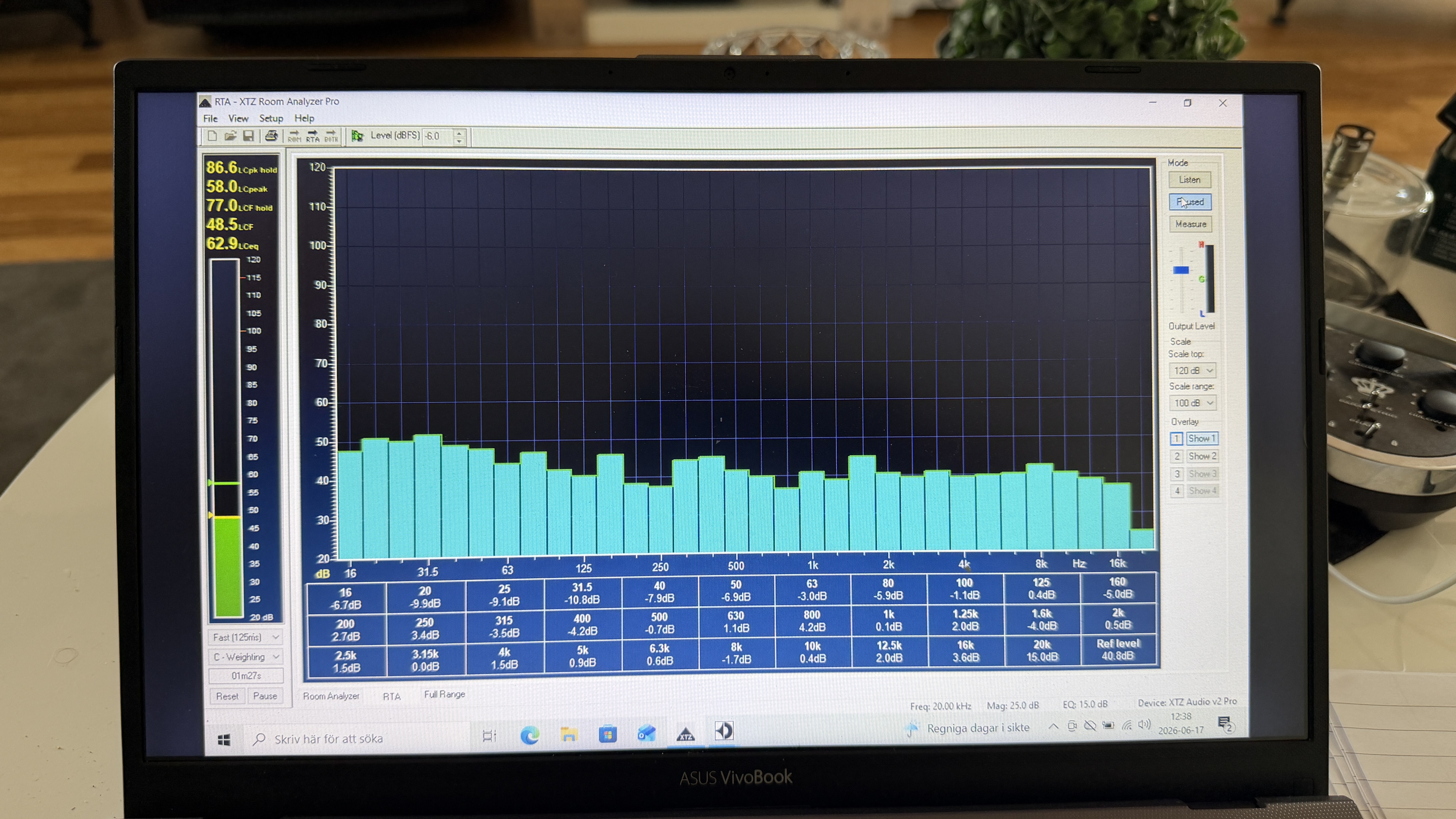Click the crossed-out cloud tray icon

click(1090, 726)
